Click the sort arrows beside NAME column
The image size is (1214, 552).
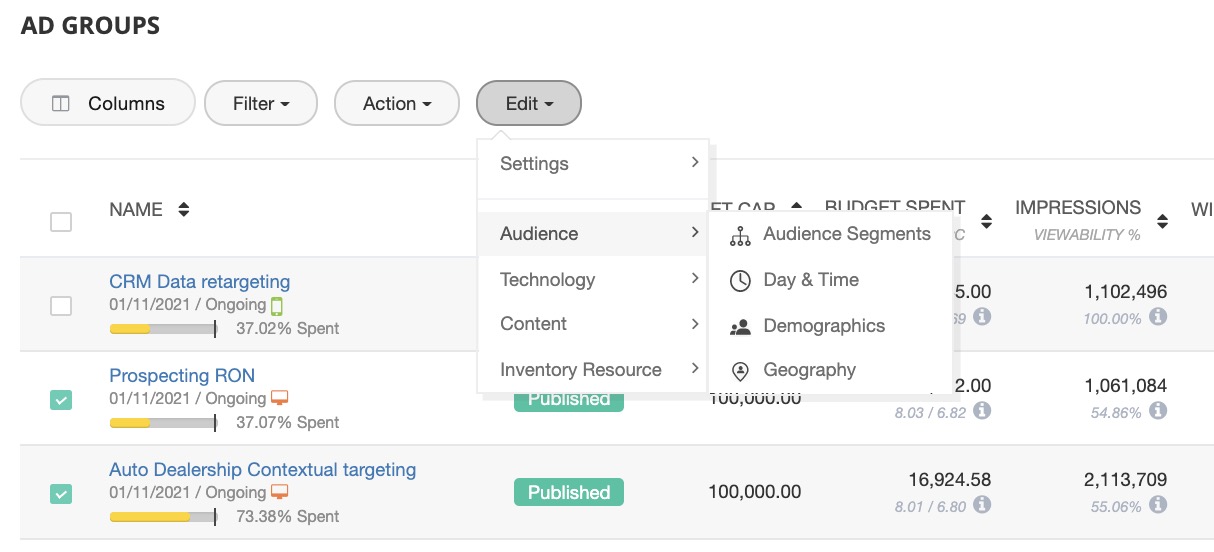[183, 210]
